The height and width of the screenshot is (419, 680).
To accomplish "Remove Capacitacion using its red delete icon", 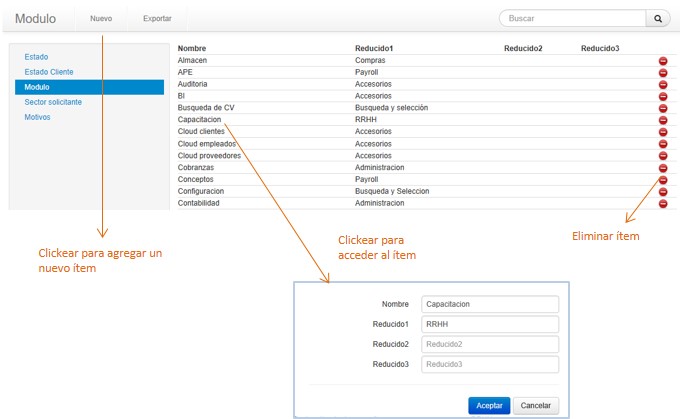I will tap(662, 120).
